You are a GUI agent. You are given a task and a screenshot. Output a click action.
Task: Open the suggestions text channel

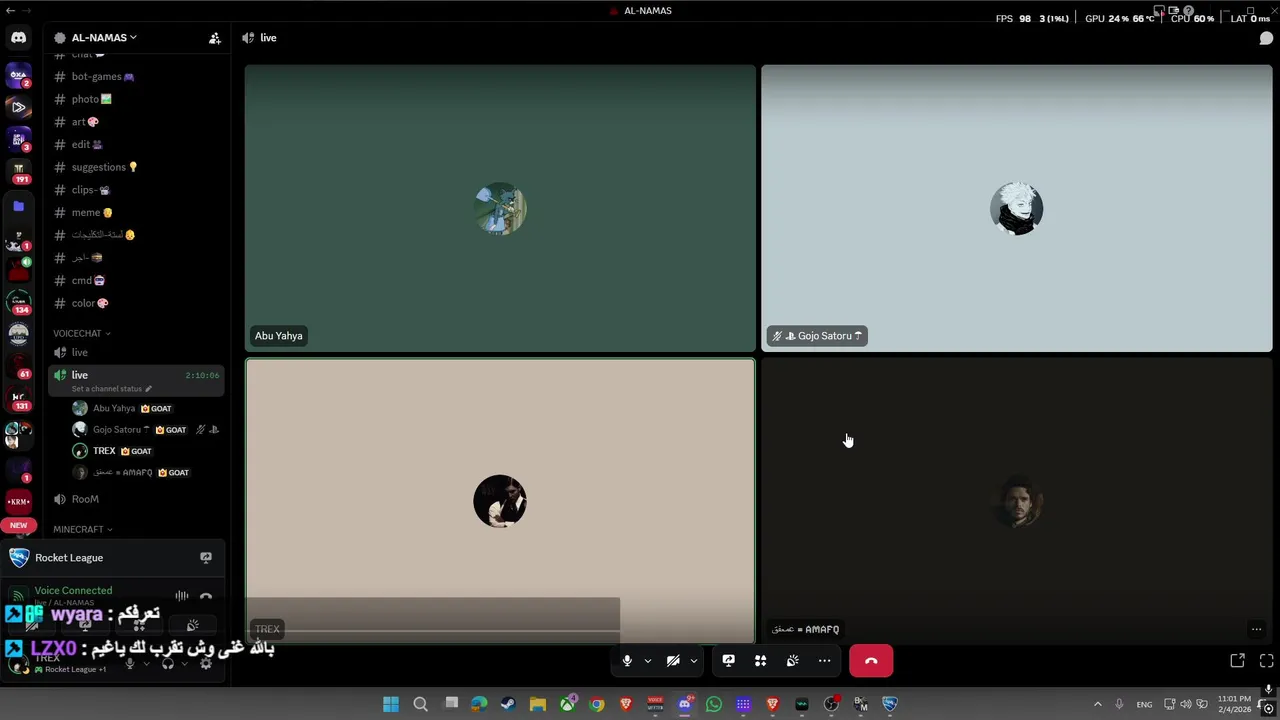point(136,167)
